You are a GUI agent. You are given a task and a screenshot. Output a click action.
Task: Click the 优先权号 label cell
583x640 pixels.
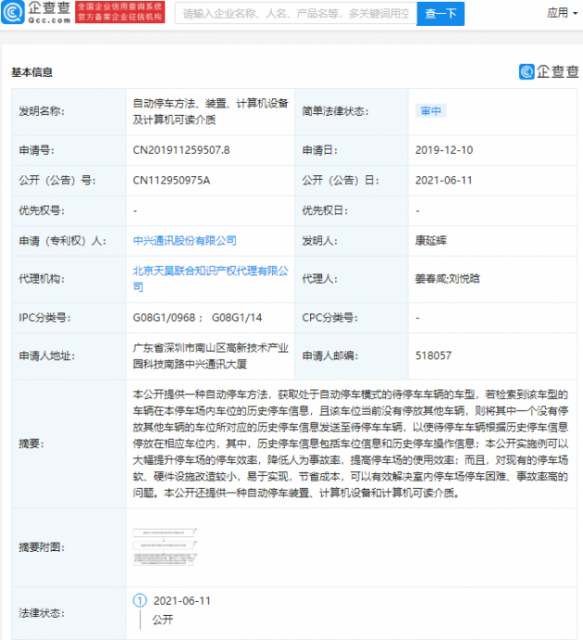(x=69, y=211)
